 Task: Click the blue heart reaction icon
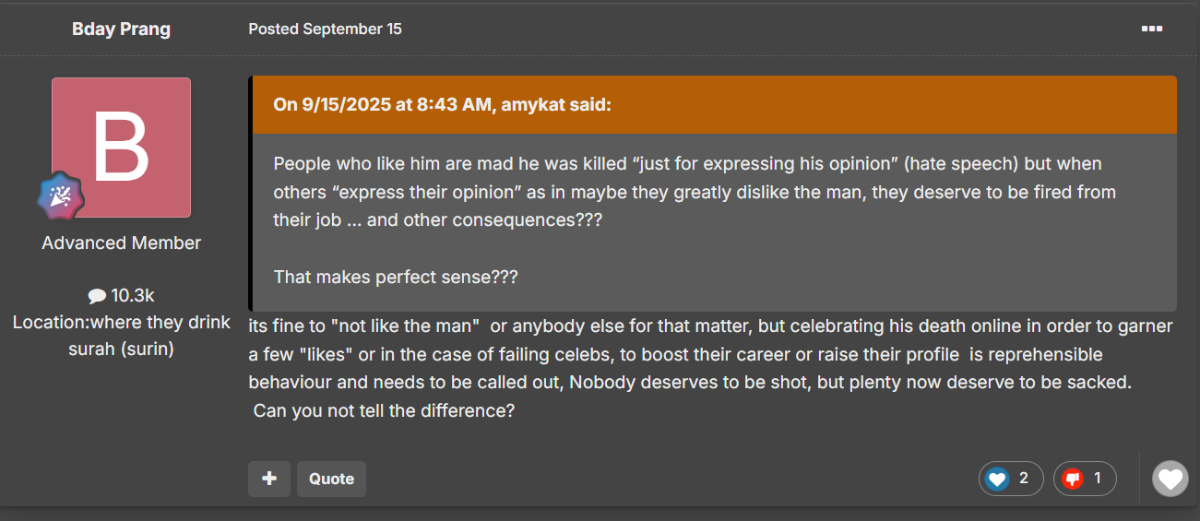[997, 479]
